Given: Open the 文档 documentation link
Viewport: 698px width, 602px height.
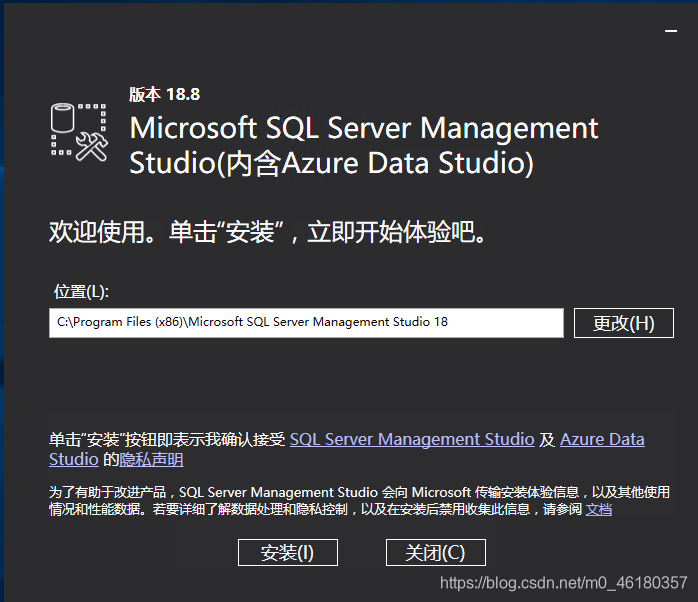Looking at the screenshot, I should 599,509.
